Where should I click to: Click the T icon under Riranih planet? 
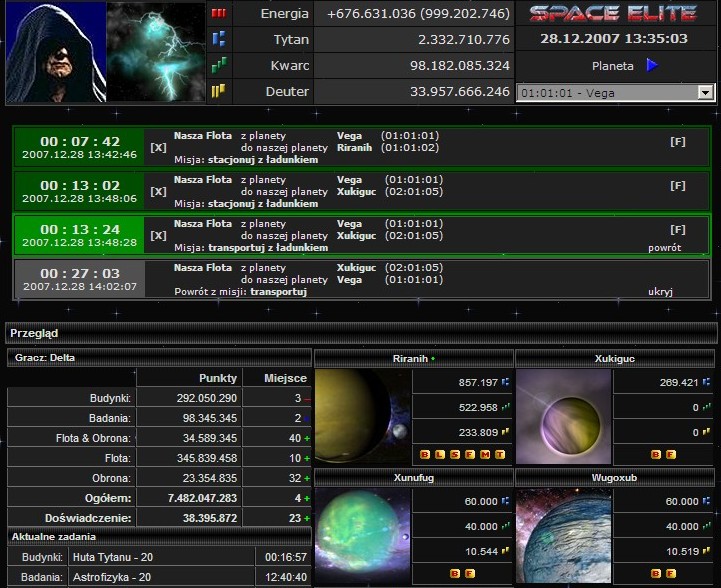[500, 454]
